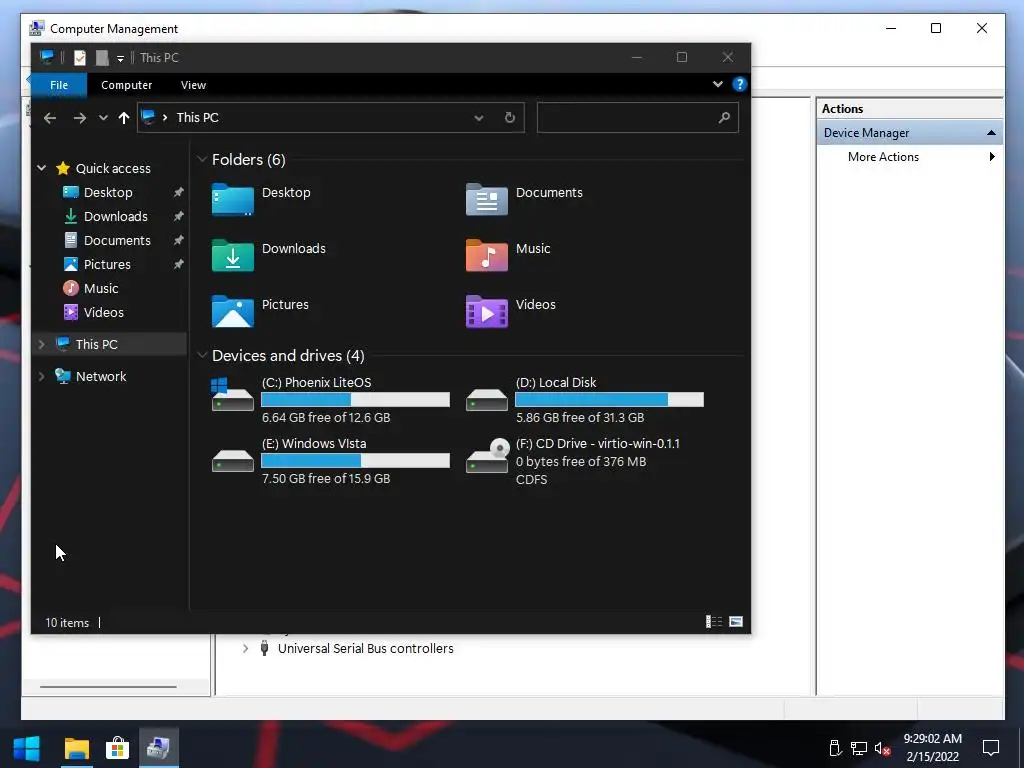Image resolution: width=1024 pixels, height=768 pixels.
Task: Open More Actions submenu arrow
Action: tap(992, 157)
